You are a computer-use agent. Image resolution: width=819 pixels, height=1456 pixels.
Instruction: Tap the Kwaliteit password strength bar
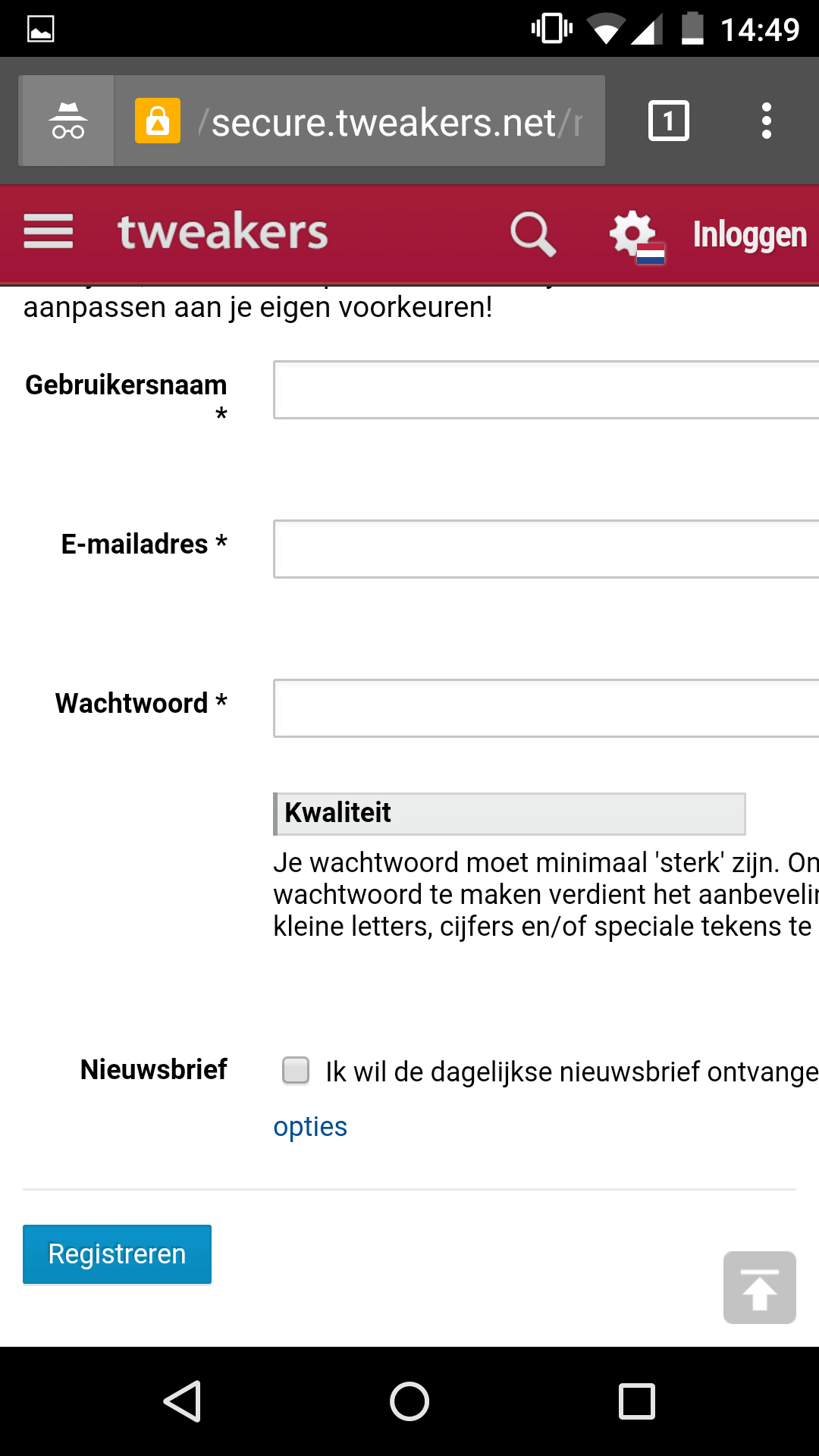tap(510, 814)
